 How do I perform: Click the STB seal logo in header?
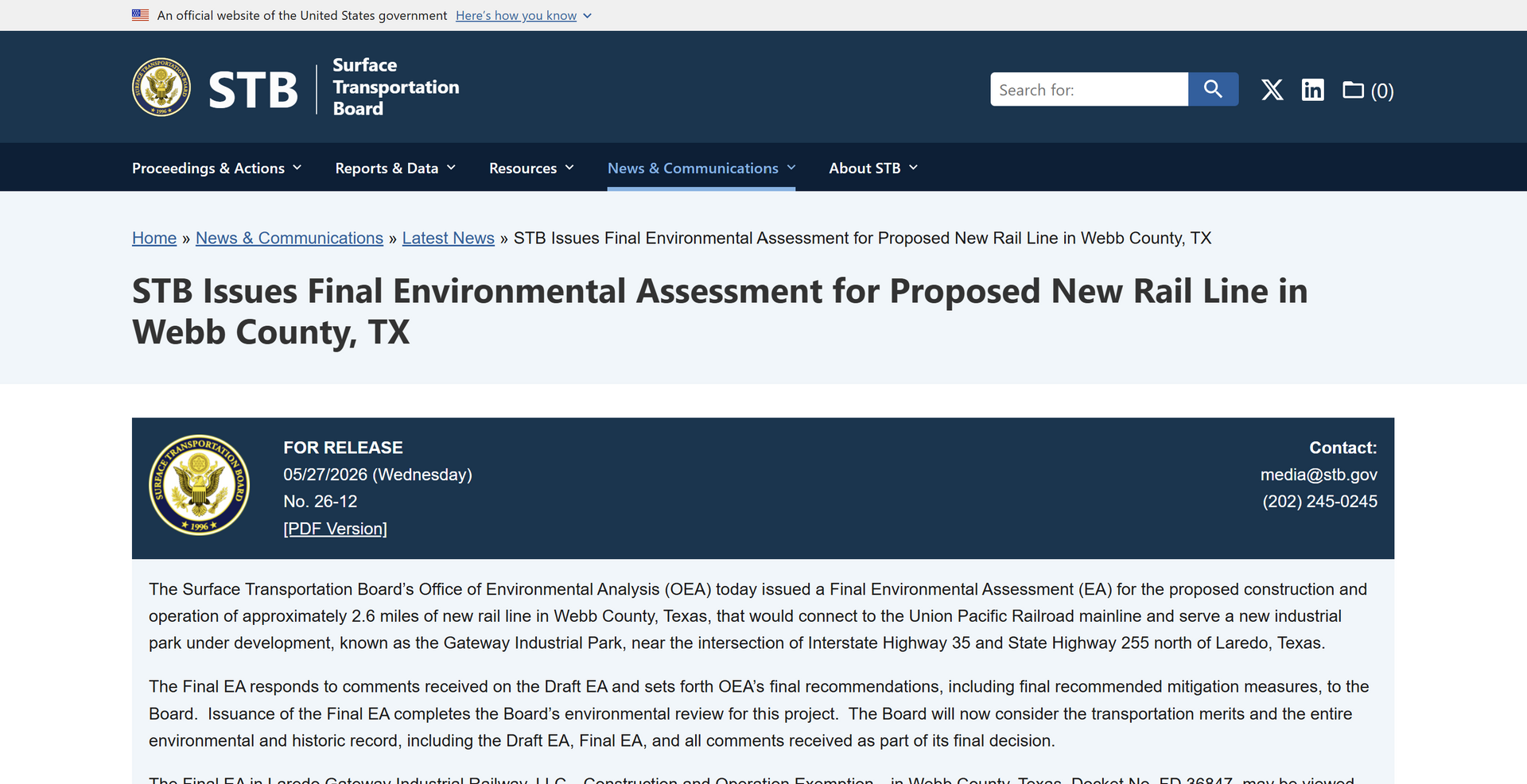click(x=161, y=87)
